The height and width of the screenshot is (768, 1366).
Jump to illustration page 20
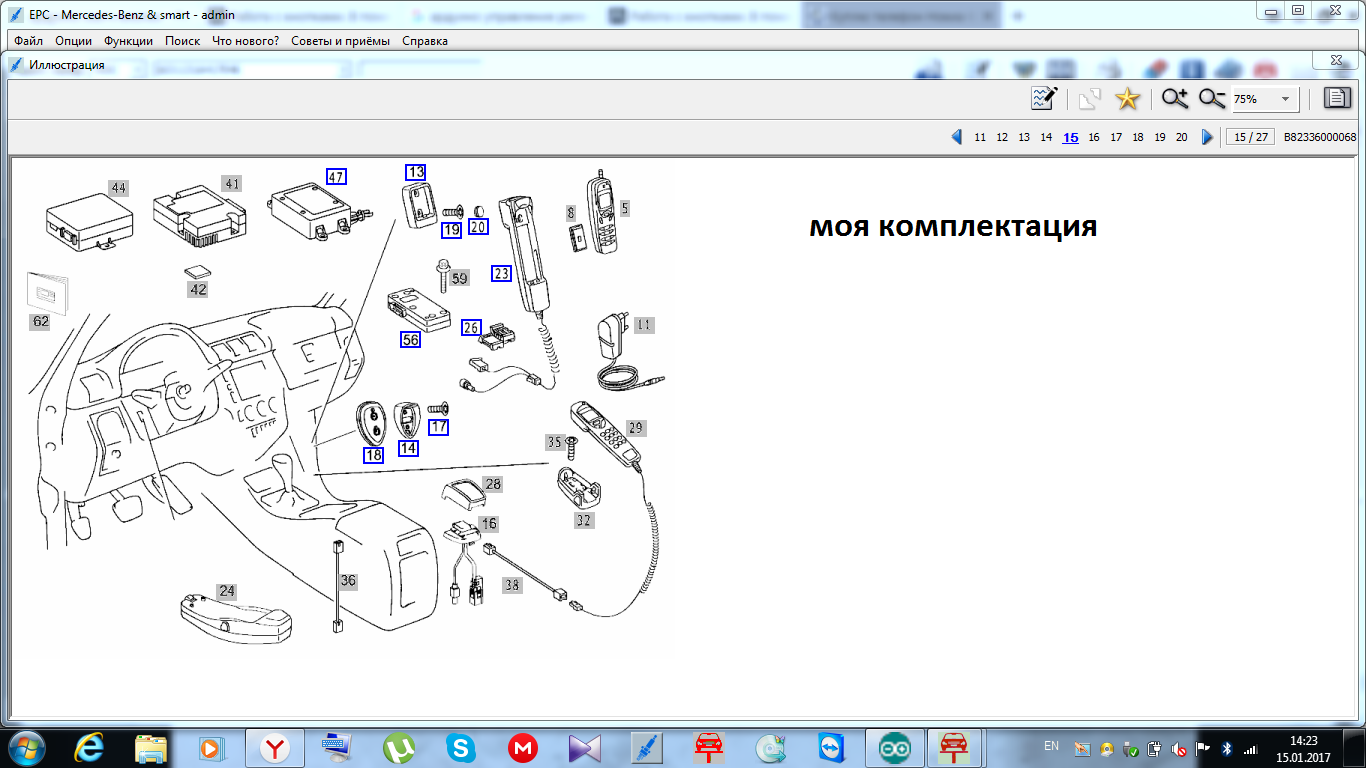coord(1181,138)
